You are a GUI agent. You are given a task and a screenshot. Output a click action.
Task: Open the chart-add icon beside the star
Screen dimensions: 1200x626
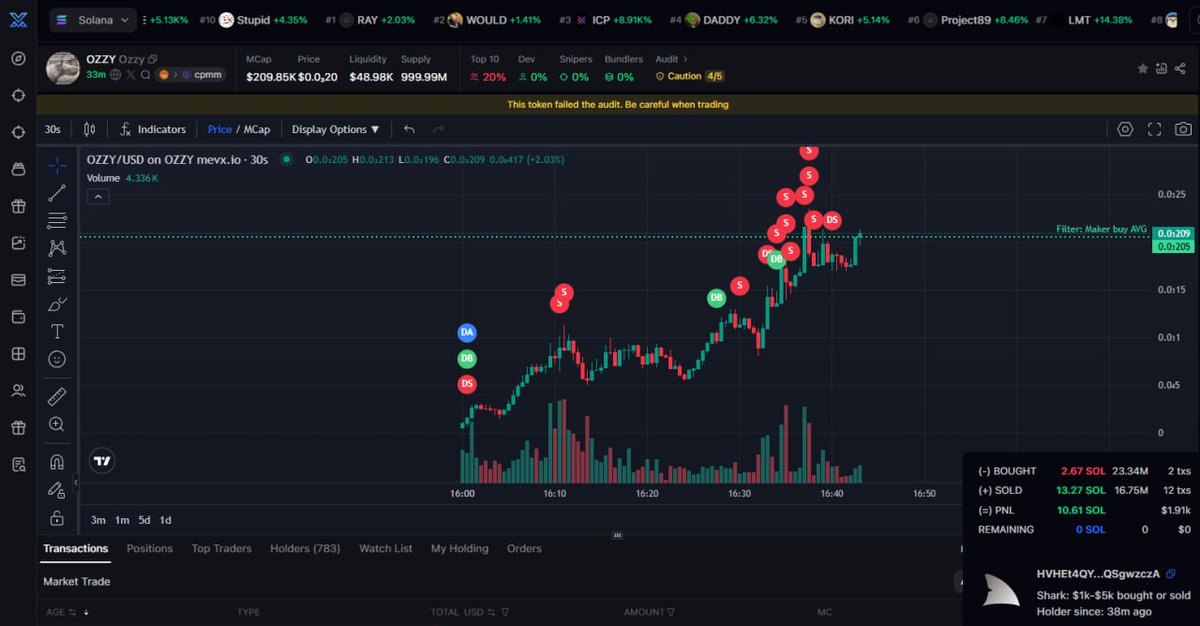point(1161,69)
